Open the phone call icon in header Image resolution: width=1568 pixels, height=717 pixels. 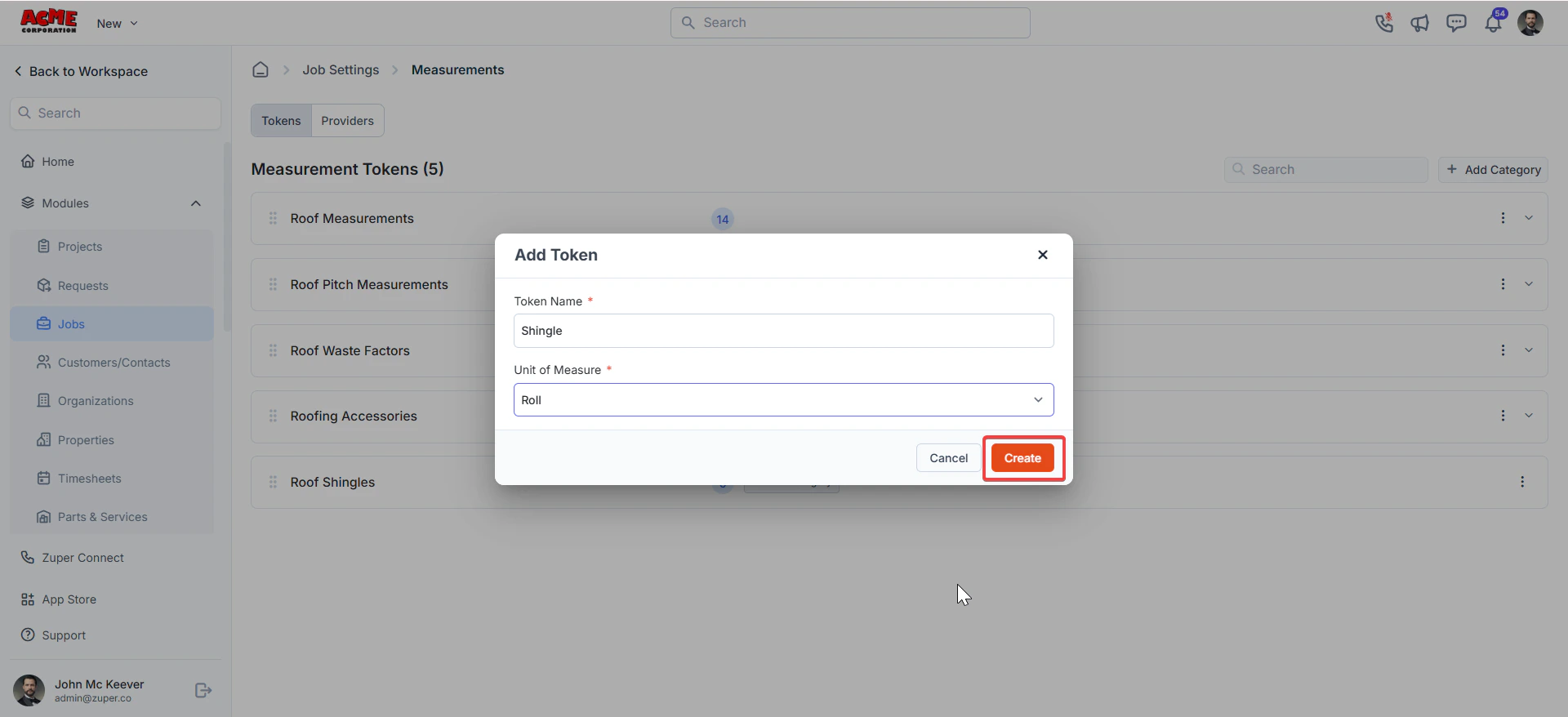coord(1383,23)
